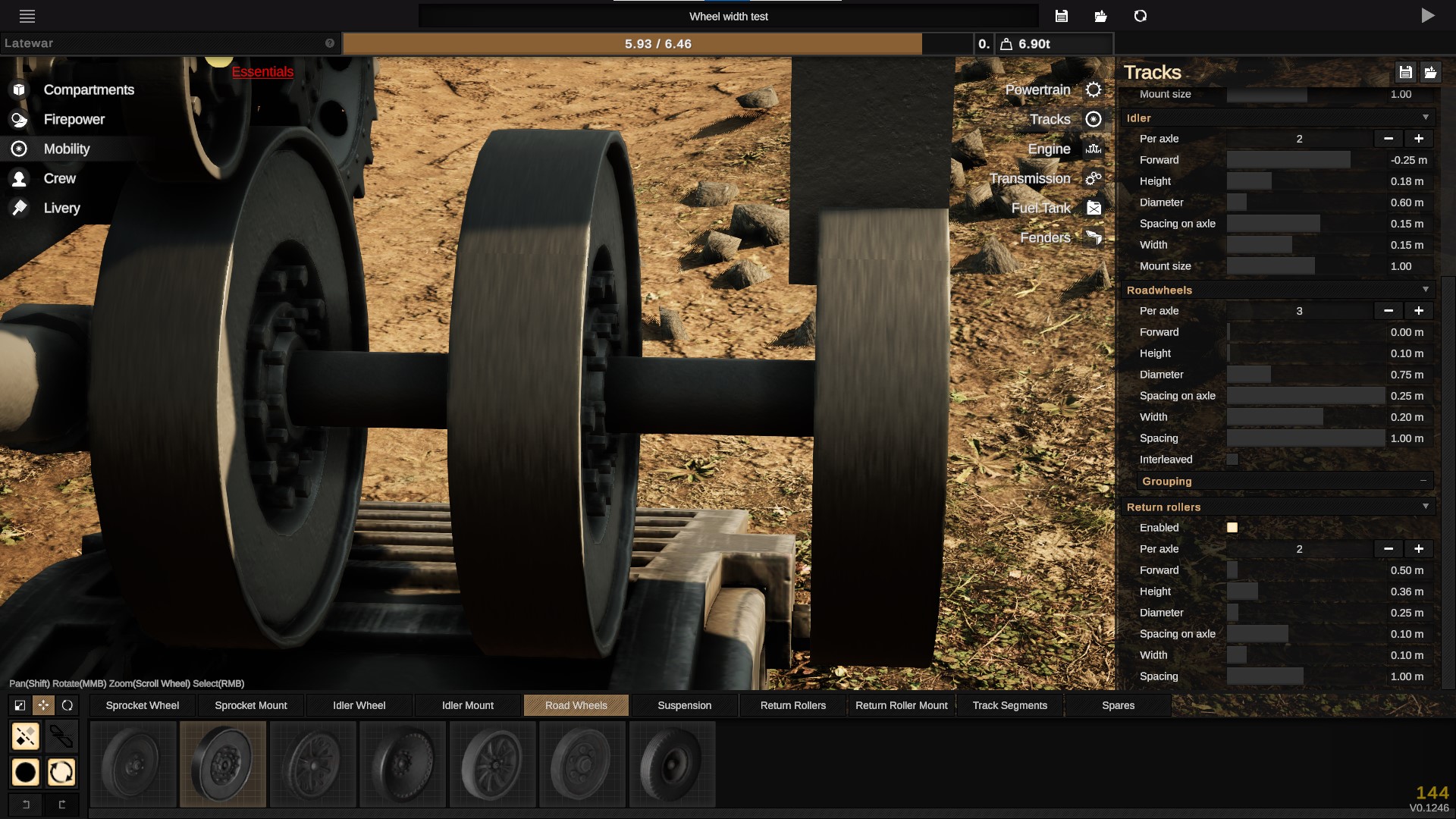Disable the Return rollers Enabled checkbox
This screenshot has width=1456, height=819.
(1233, 527)
